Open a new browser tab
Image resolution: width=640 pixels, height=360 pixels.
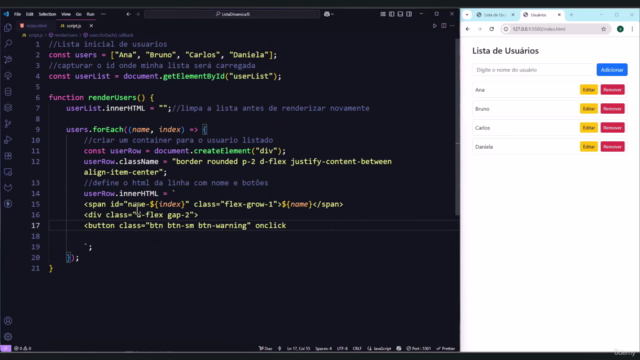click(x=571, y=15)
